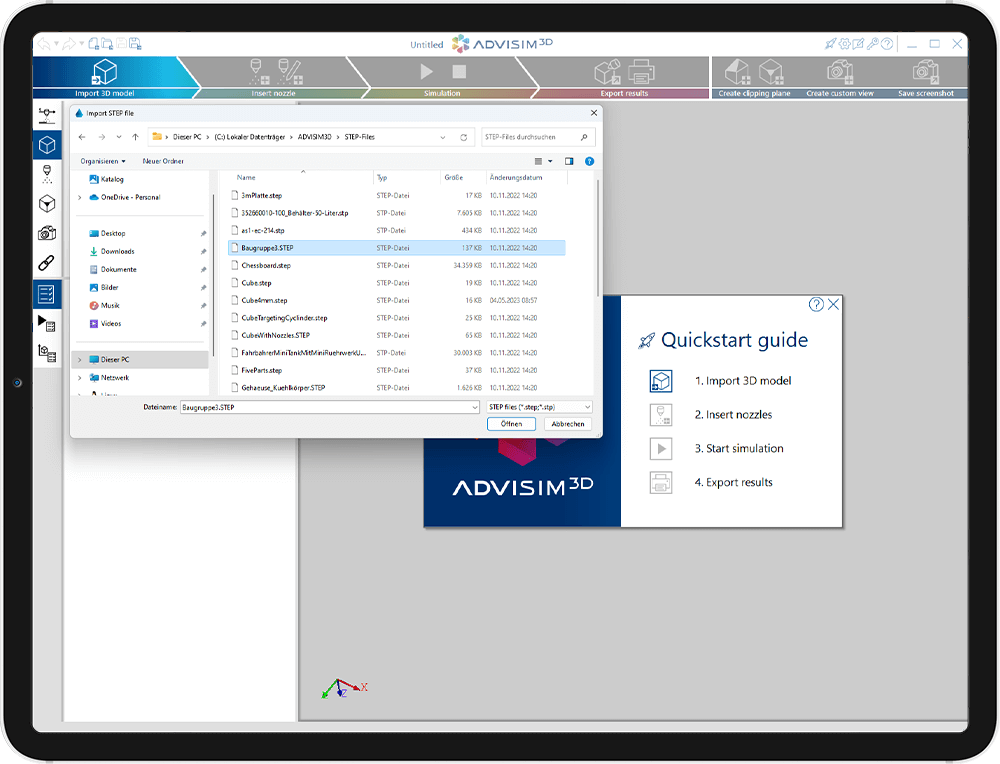Select Desktop in navigation pane

tap(113, 233)
